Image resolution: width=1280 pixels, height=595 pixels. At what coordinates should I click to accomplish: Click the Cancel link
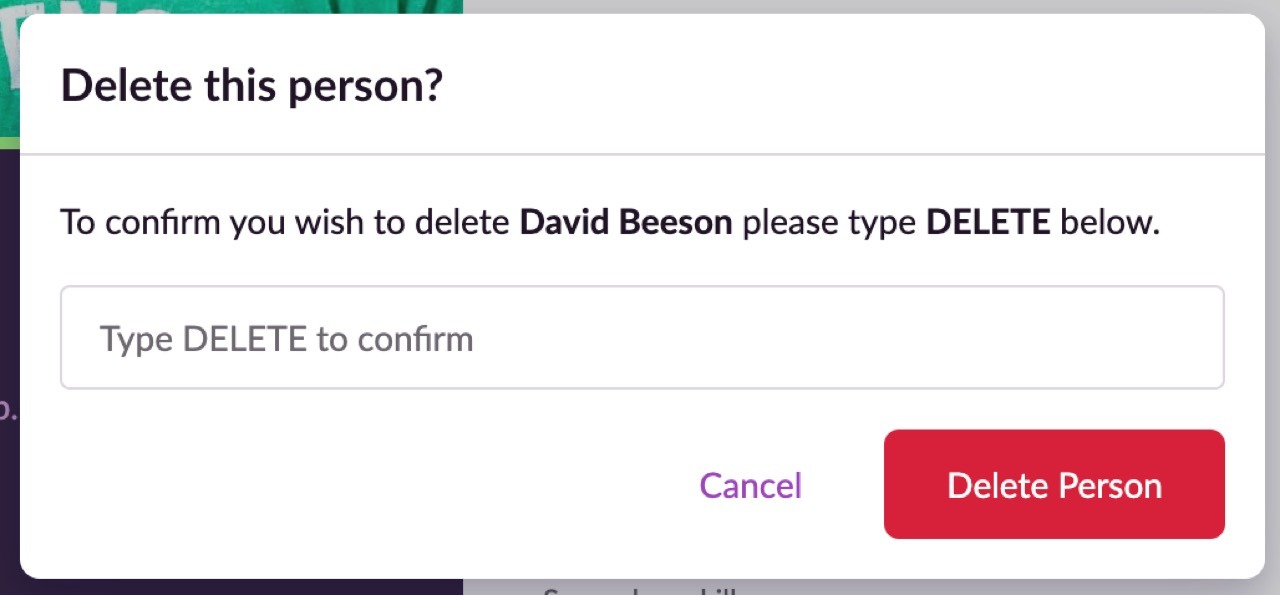tap(750, 485)
